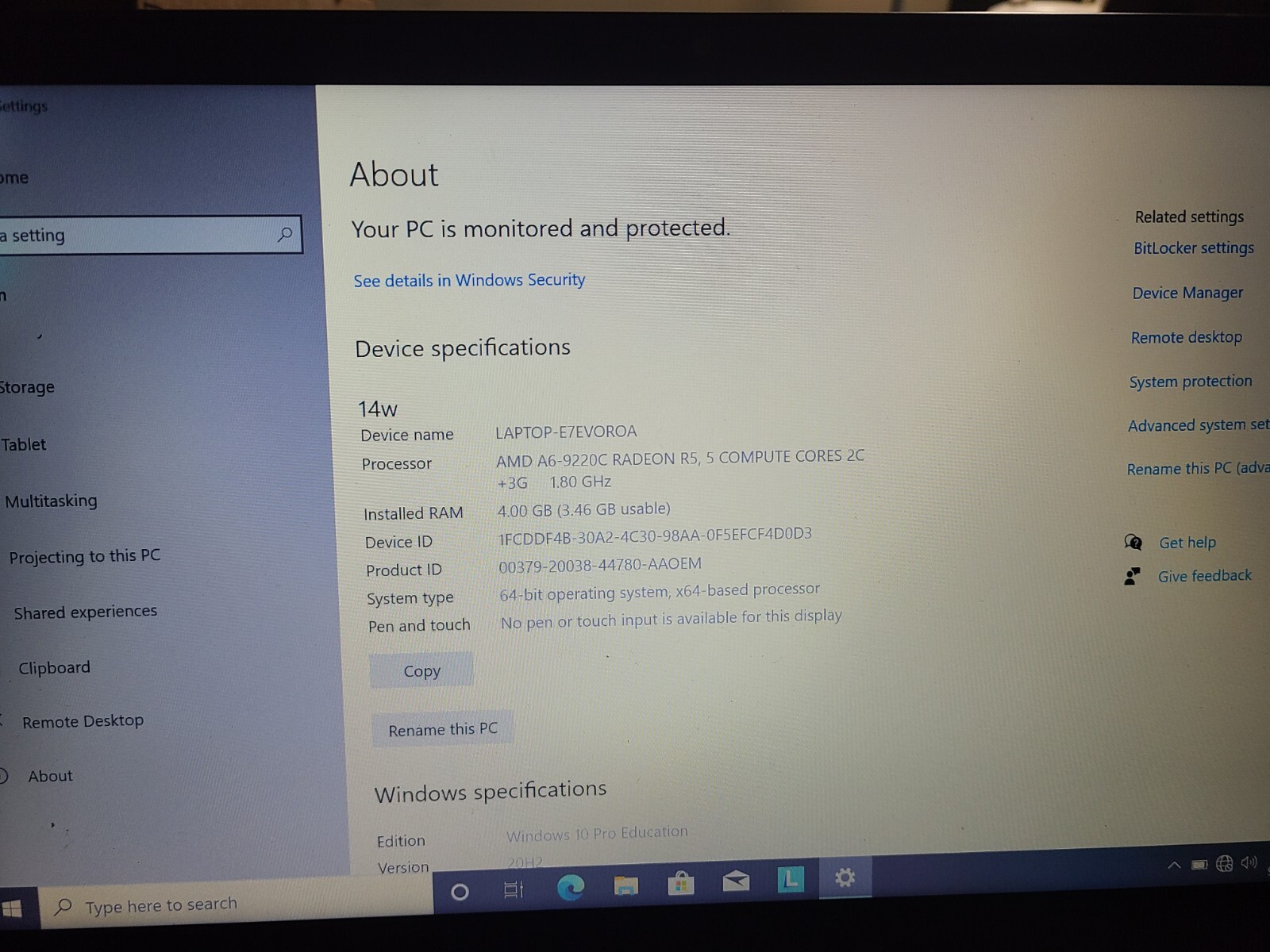Click the Related settings heading
This screenshot has width=1270, height=952.
point(1189,217)
